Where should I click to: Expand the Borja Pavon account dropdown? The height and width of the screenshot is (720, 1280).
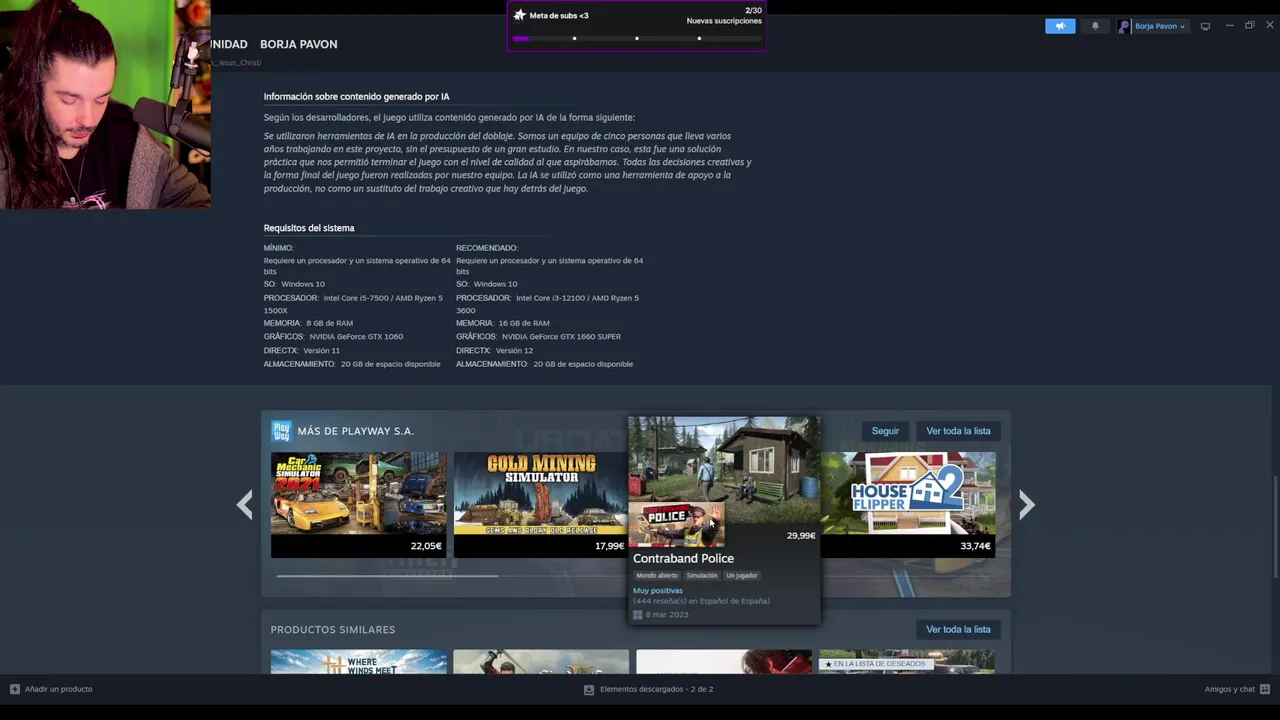coord(1160,26)
